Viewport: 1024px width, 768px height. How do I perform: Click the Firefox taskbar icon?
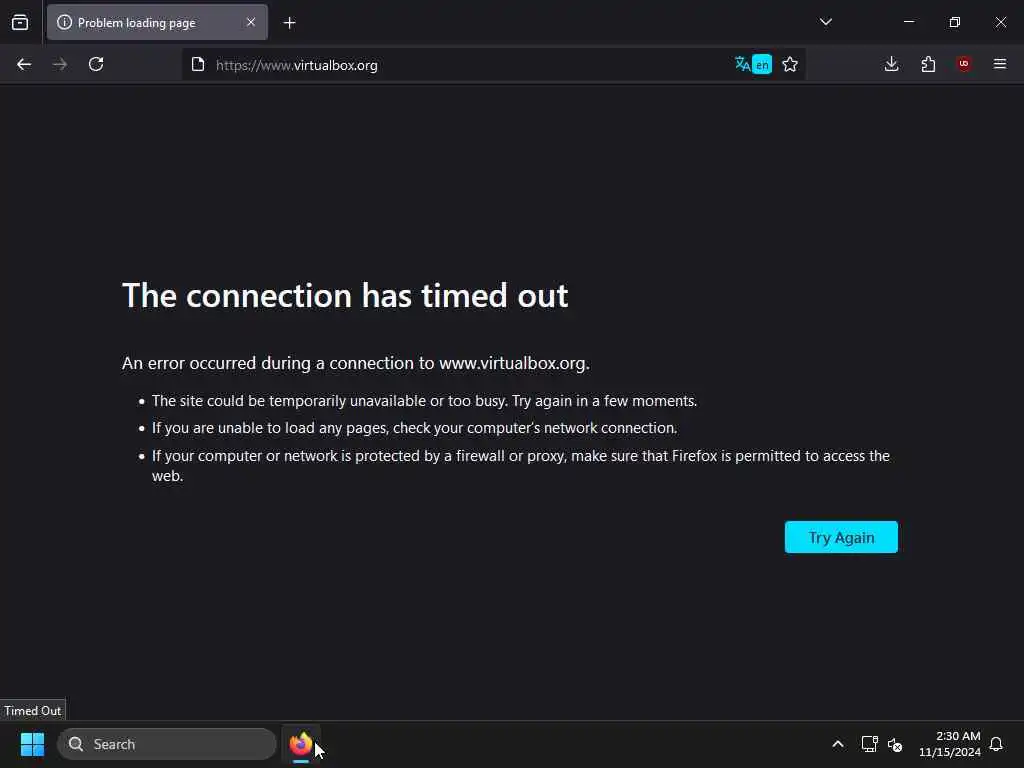pos(300,744)
